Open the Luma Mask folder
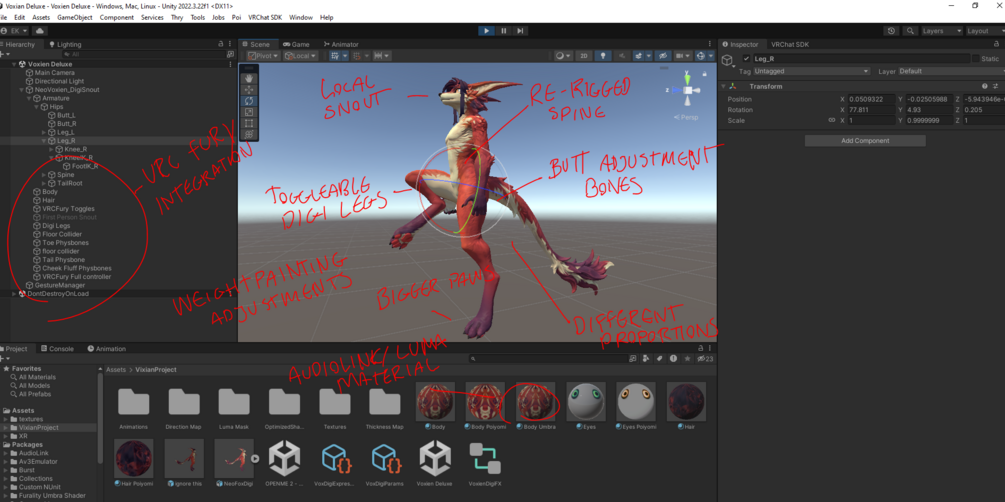This screenshot has height=502, width=1005. (x=234, y=406)
